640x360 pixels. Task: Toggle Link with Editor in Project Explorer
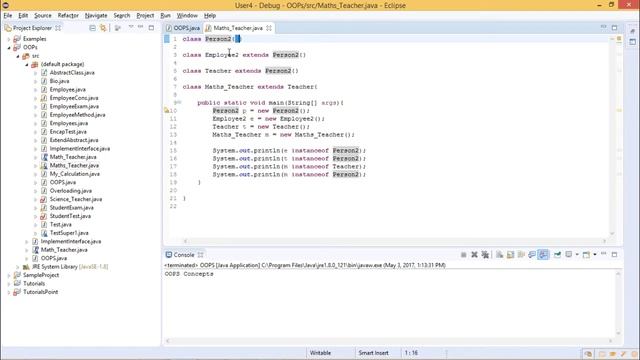click(x=103, y=28)
